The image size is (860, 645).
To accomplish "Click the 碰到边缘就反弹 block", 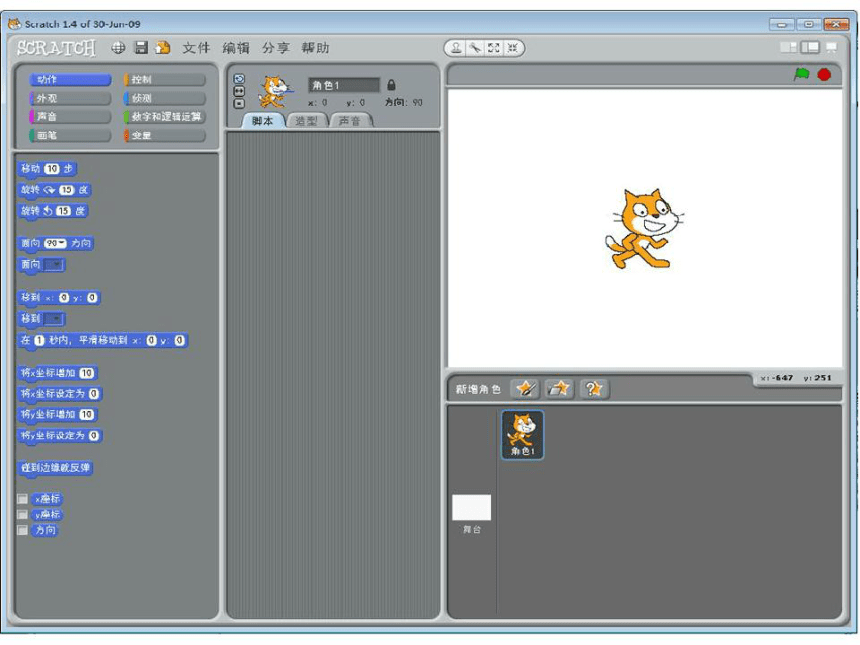I will coord(55,468).
